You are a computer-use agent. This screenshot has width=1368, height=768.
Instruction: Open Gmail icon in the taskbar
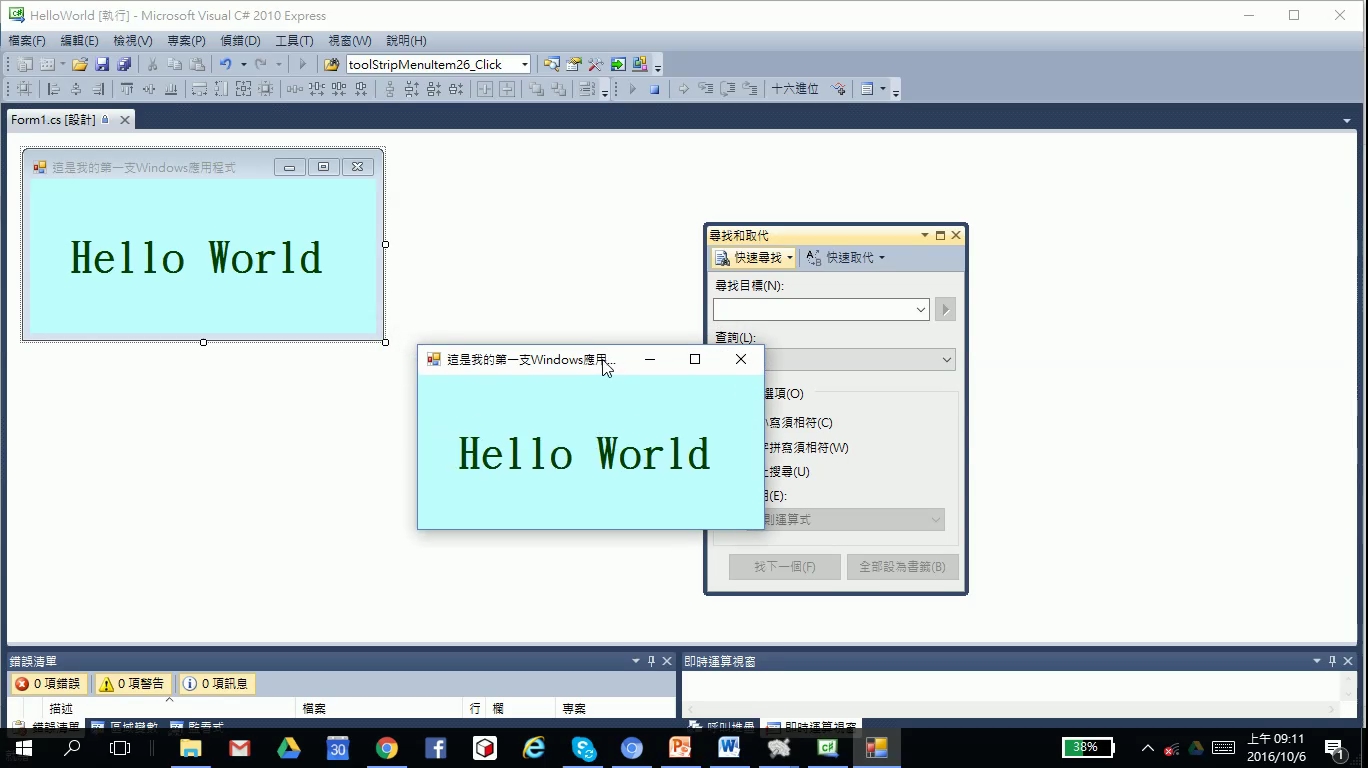click(x=239, y=748)
